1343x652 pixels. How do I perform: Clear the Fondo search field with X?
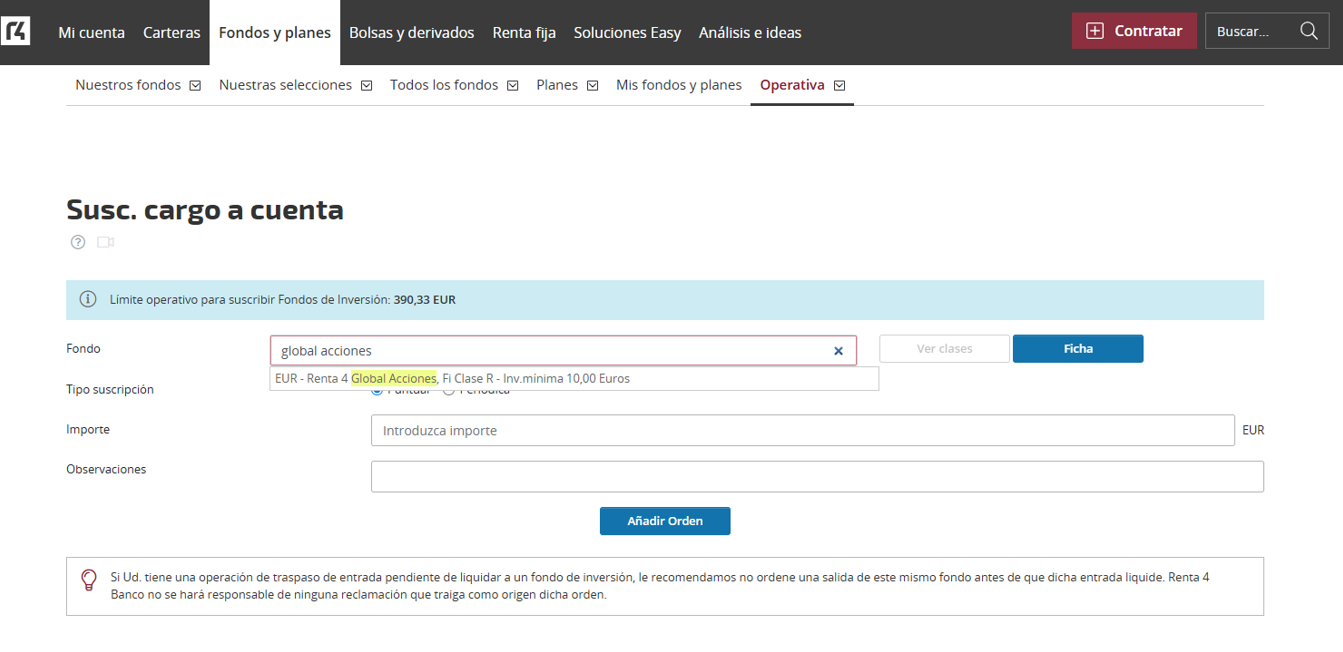click(x=838, y=351)
